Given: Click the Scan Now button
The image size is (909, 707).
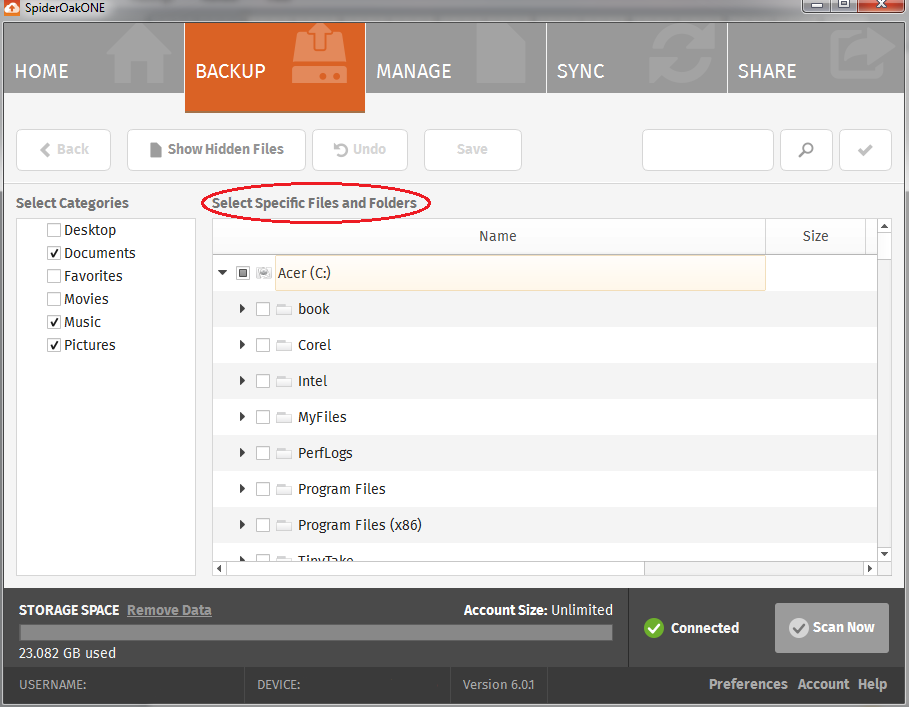Looking at the screenshot, I should (x=832, y=628).
